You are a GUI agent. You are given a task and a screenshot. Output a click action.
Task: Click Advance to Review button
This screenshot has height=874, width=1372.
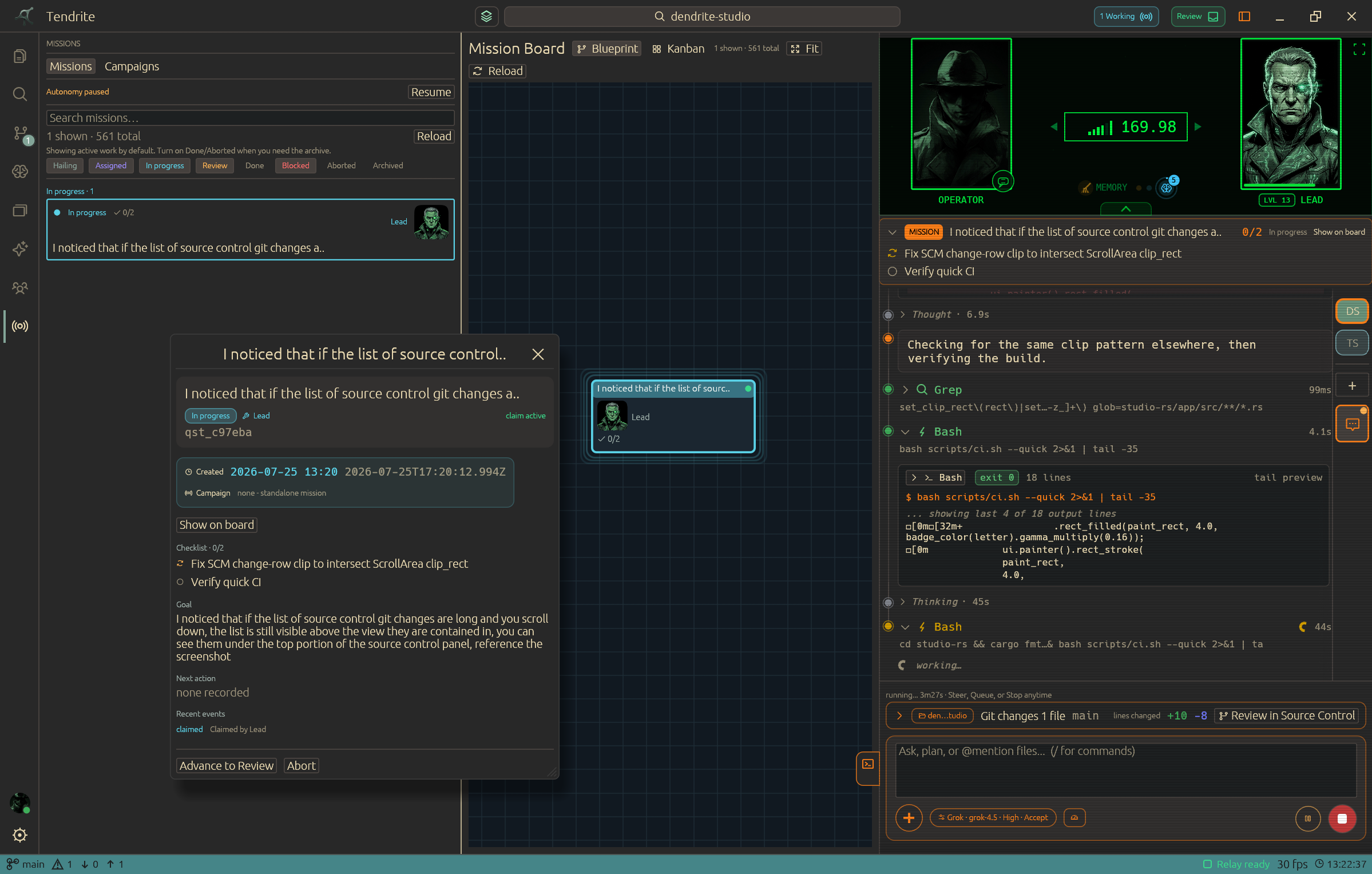click(227, 766)
